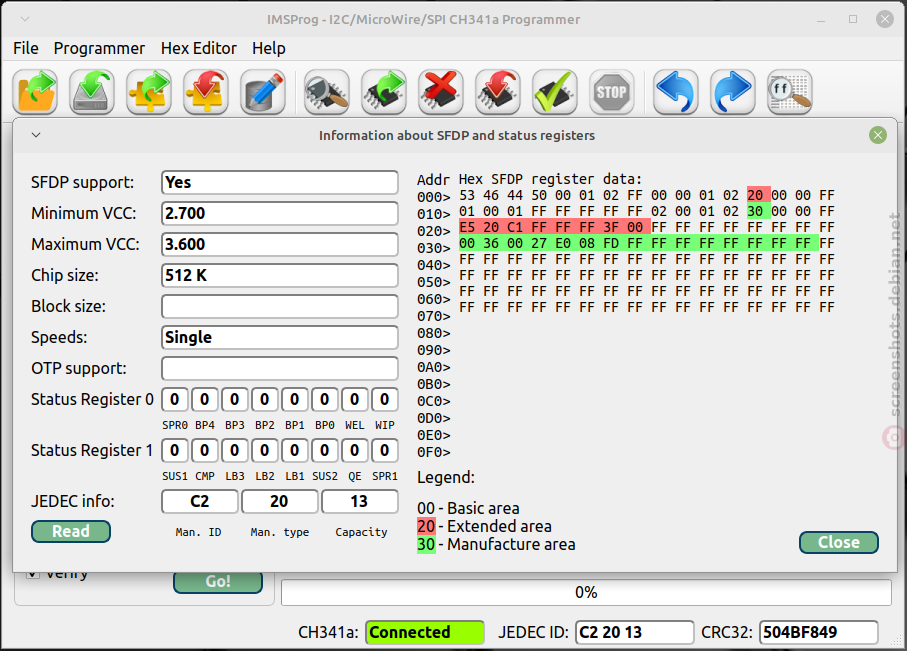Click the open file folder icon
The width and height of the screenshot is (907, 651).
(x=35, y=92)
